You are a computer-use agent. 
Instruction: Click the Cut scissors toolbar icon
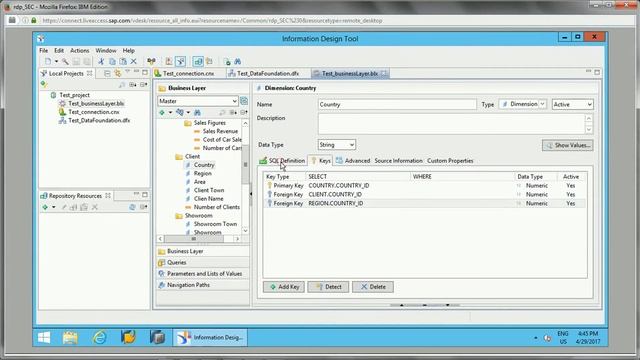click(101, 62)
